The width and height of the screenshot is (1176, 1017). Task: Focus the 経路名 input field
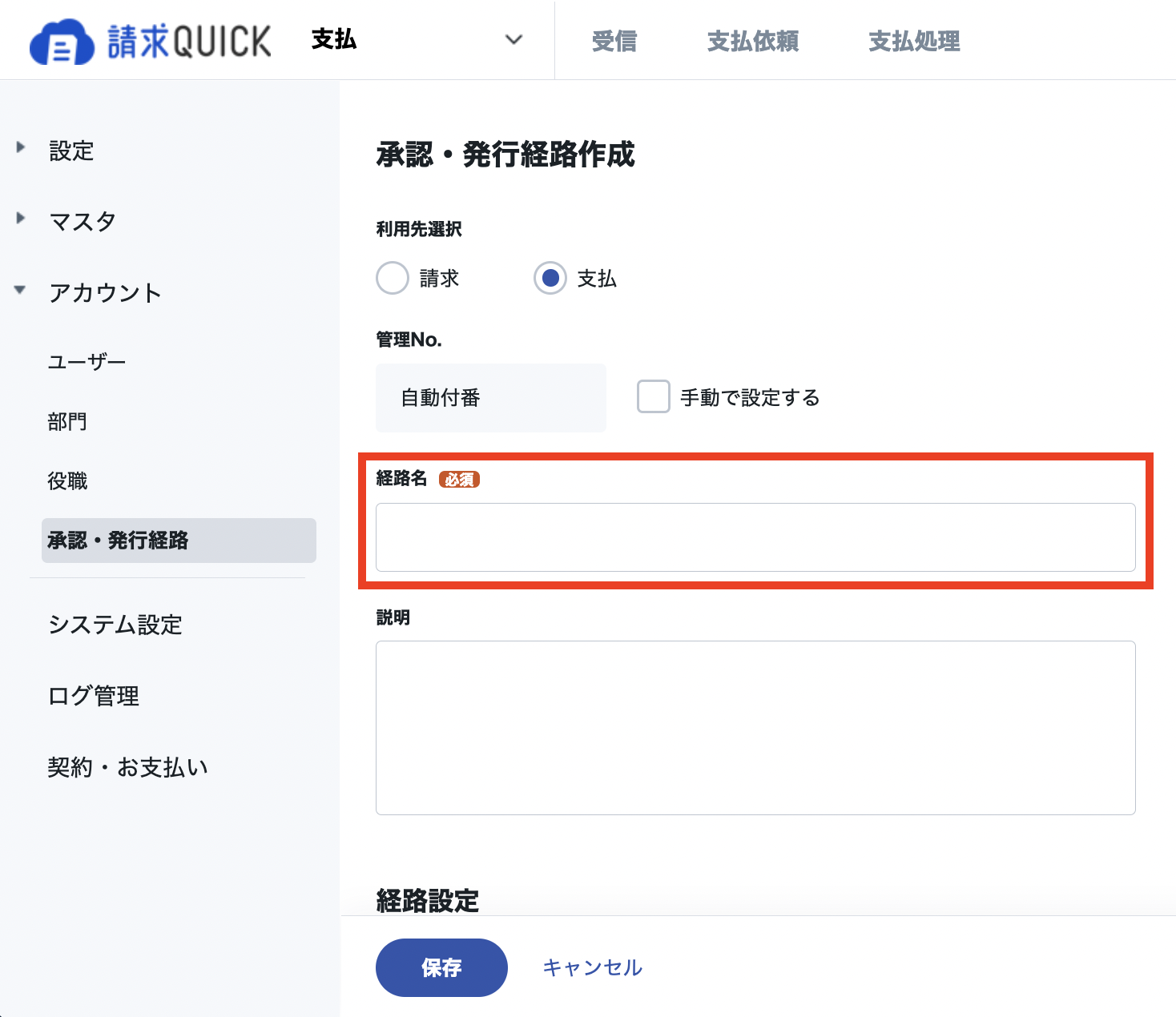click(755, 537)
